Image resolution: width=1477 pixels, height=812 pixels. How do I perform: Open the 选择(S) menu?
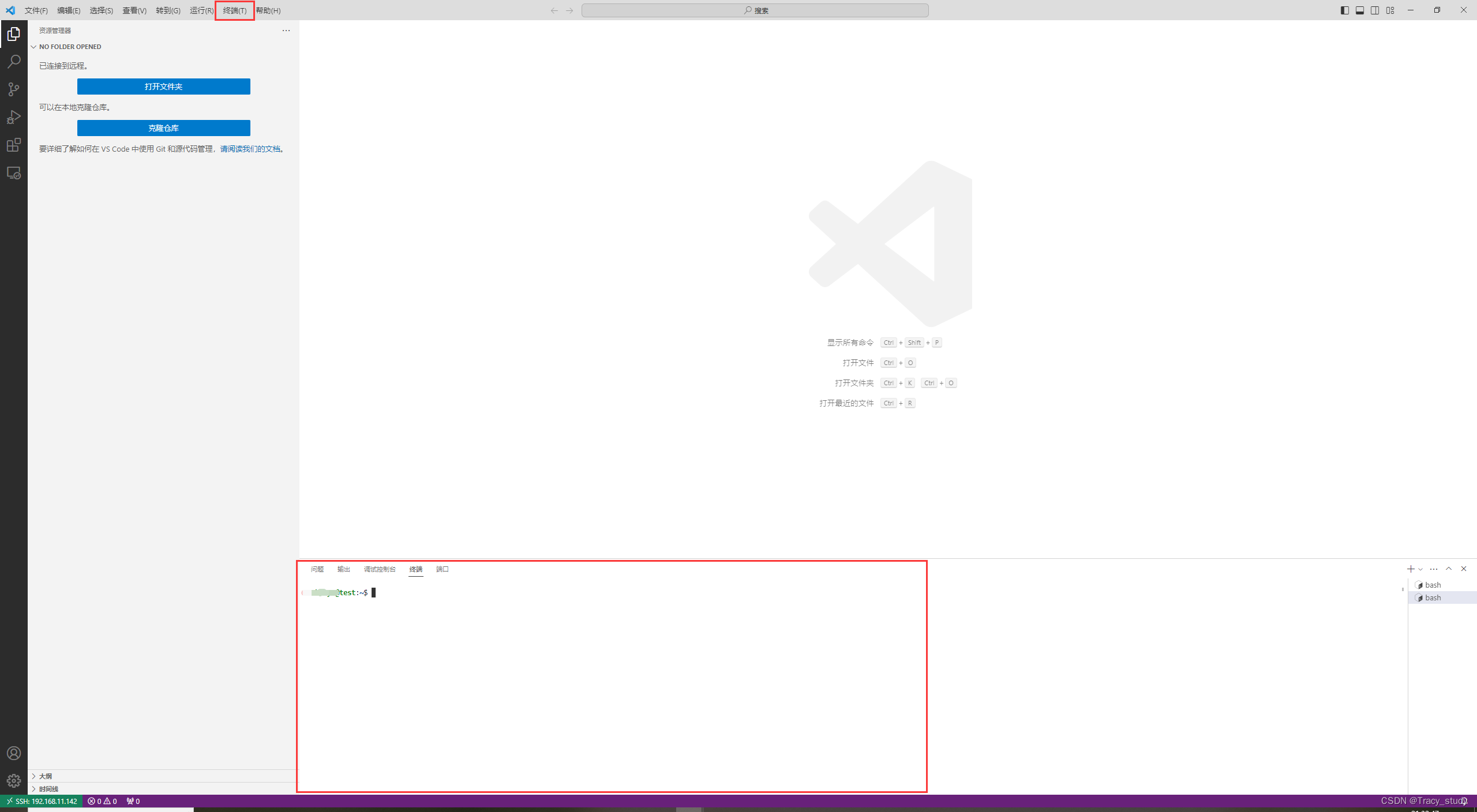pyautogui.click(x=102, y=10)
